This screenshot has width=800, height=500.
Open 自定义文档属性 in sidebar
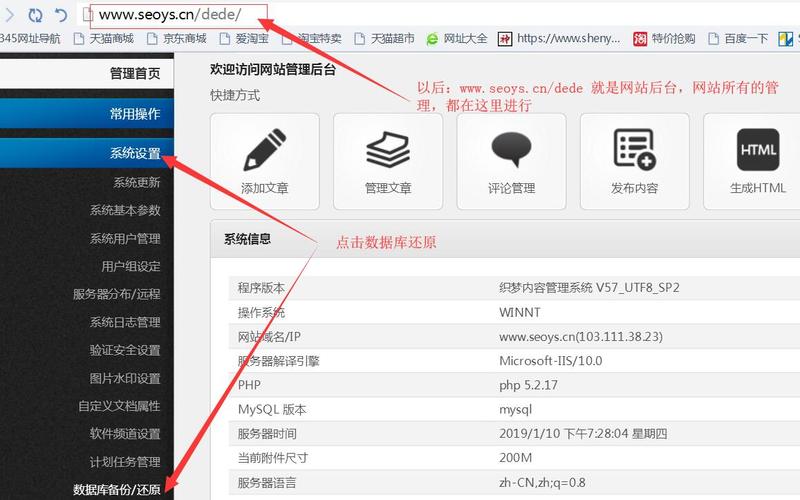click(x=119, y=406)
